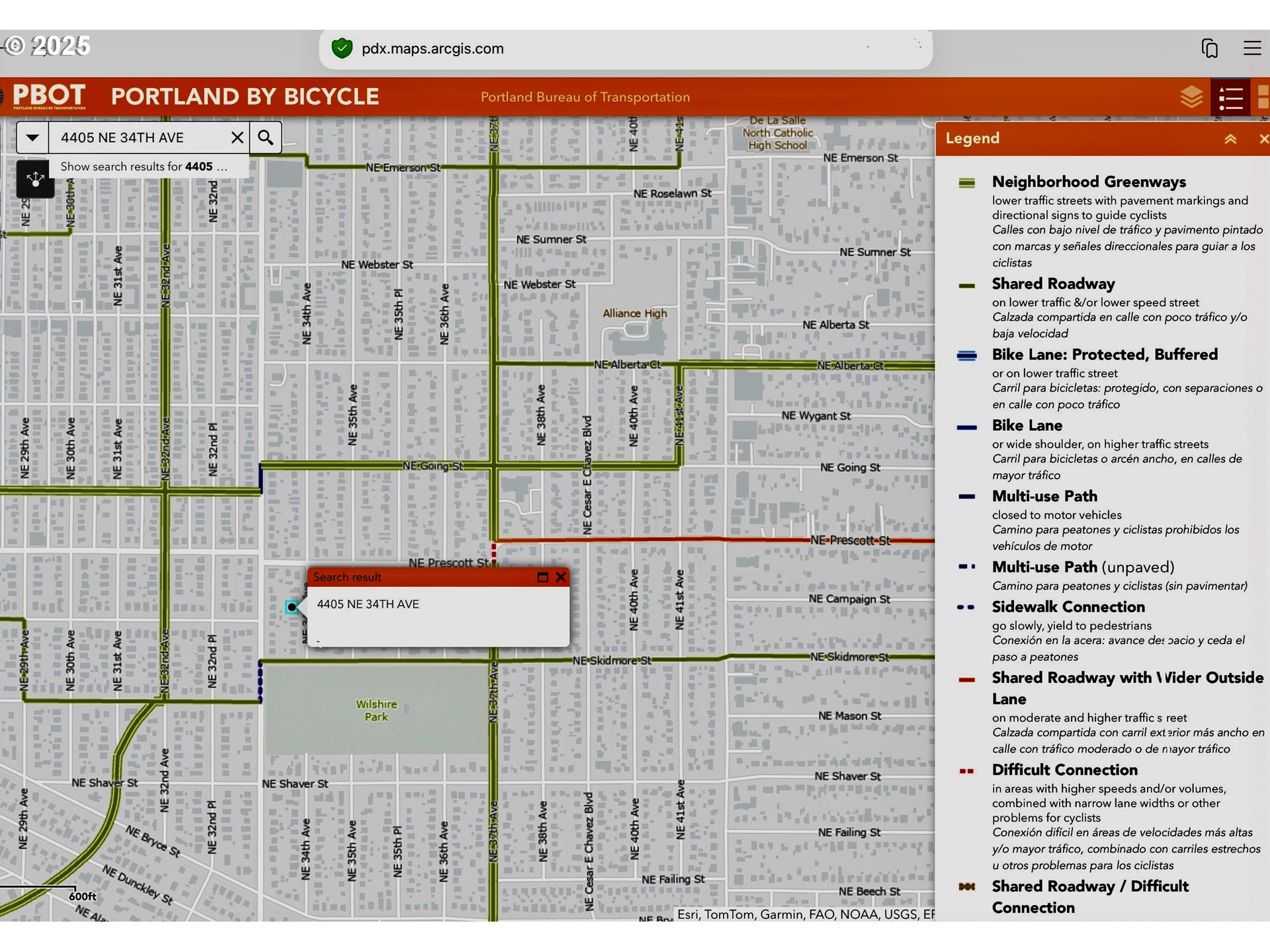Click the NE Roselawn St label
This screenshot has width=1270, height=952.
tap(672, 194)
